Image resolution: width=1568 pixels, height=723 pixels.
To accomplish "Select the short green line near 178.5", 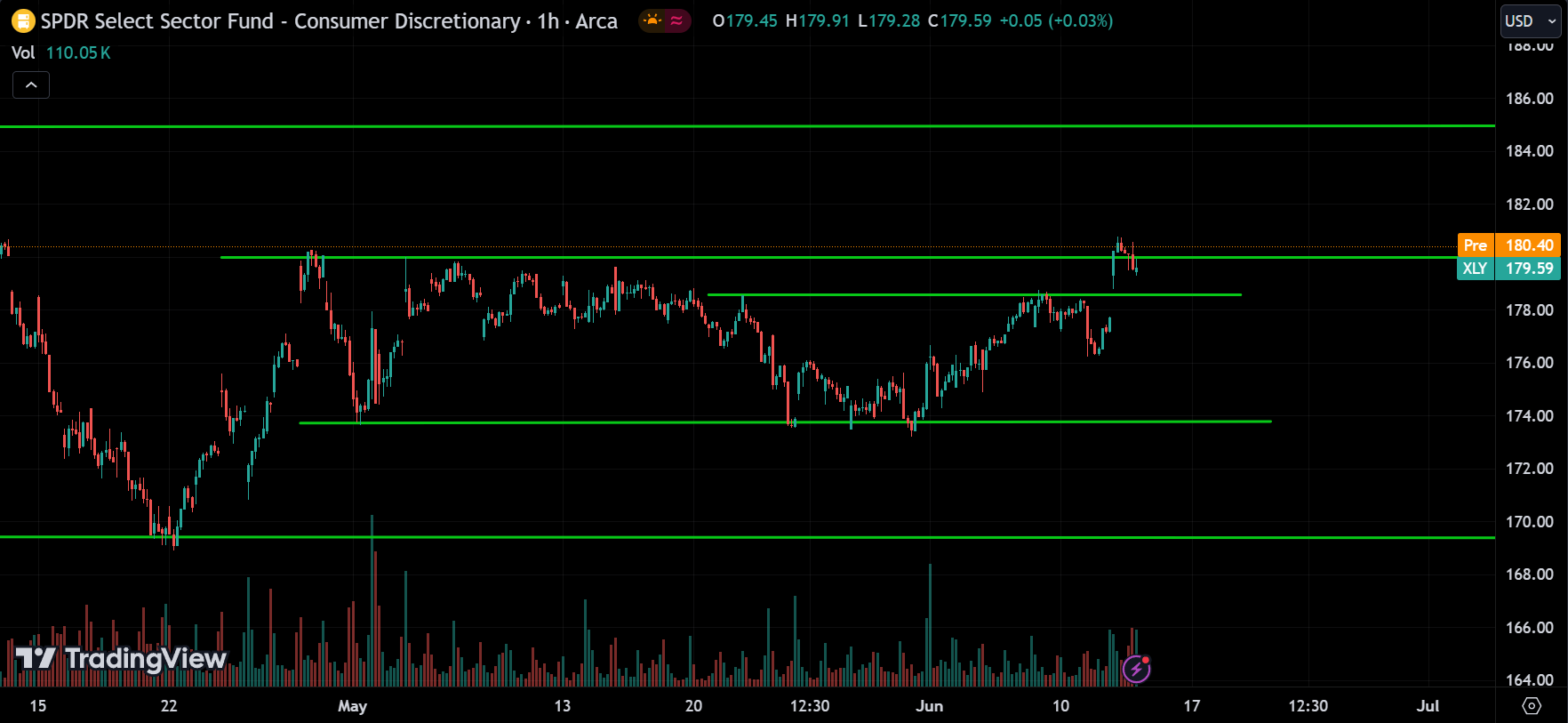I will coord(974,294).
